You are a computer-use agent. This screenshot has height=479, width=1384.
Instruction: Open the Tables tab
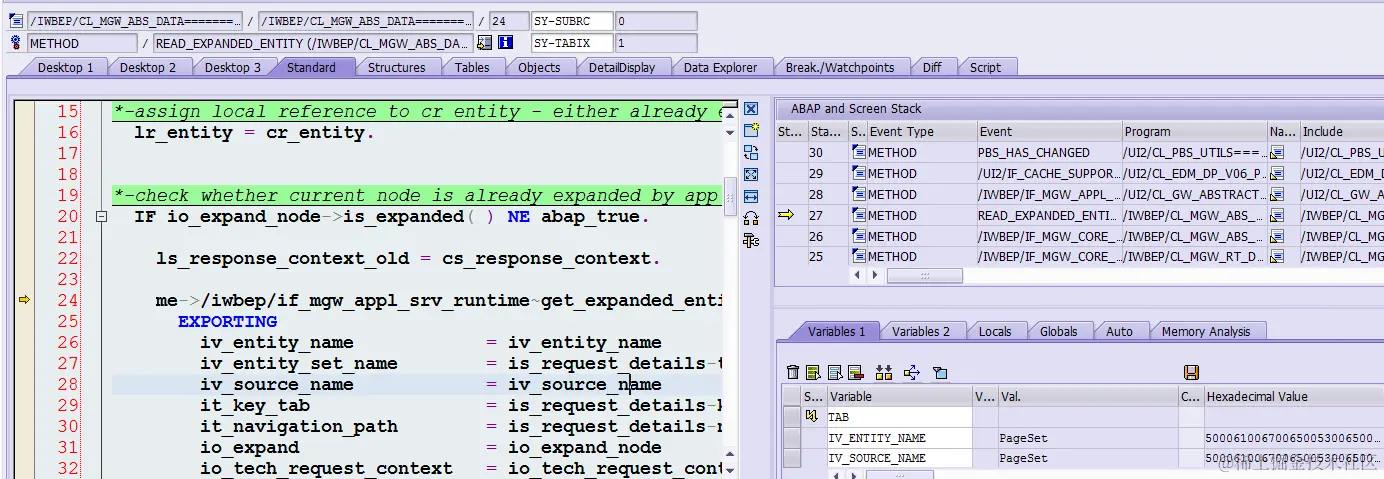(x=472, y=67)
